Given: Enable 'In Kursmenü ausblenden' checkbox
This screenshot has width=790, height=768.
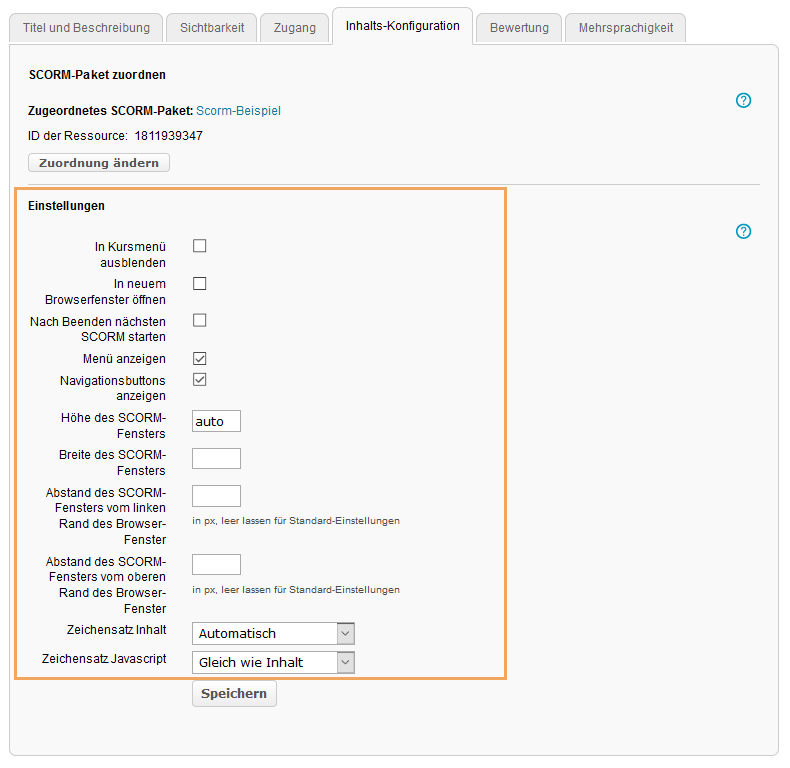Looking at the screenshot, I should tap(200, 246).
